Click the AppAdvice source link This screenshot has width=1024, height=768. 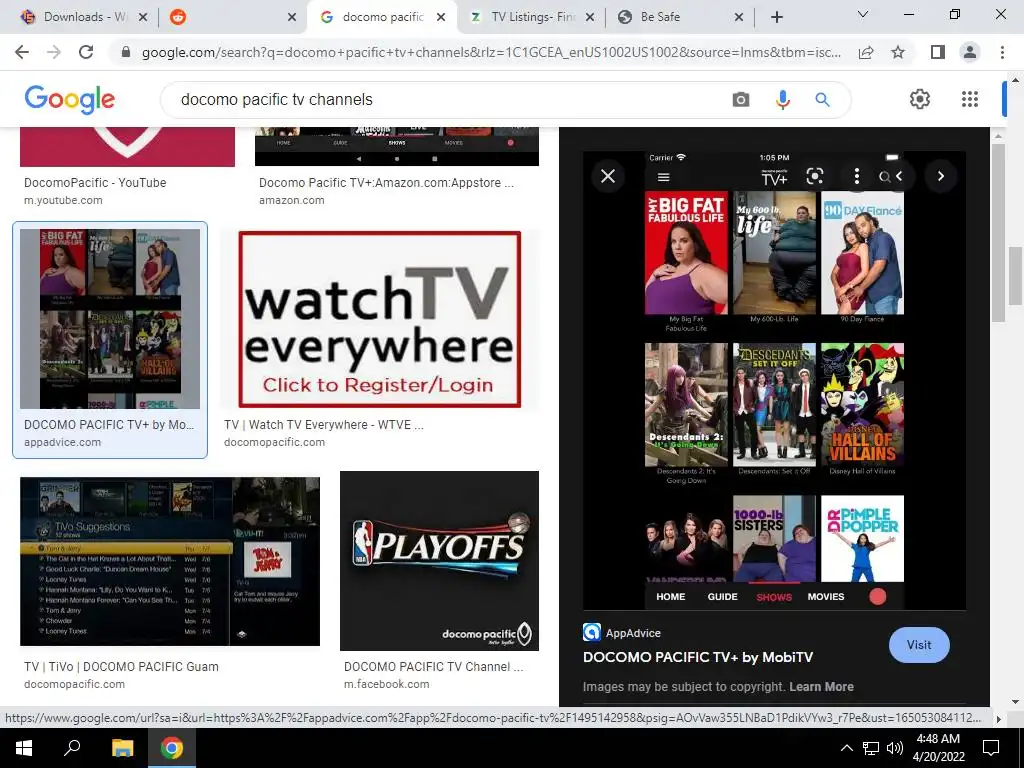click(622, 633)
